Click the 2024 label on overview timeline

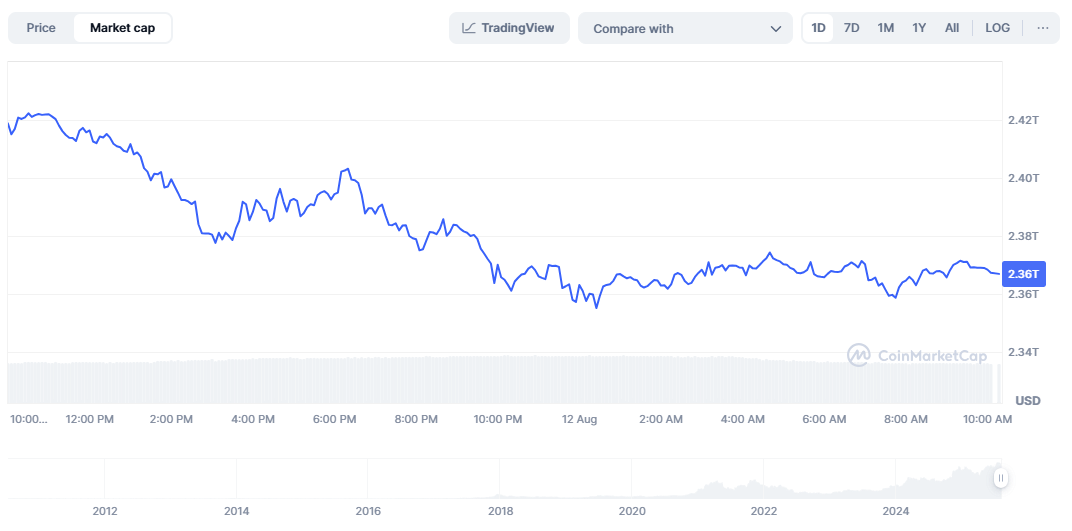click(x=896, y=510)
